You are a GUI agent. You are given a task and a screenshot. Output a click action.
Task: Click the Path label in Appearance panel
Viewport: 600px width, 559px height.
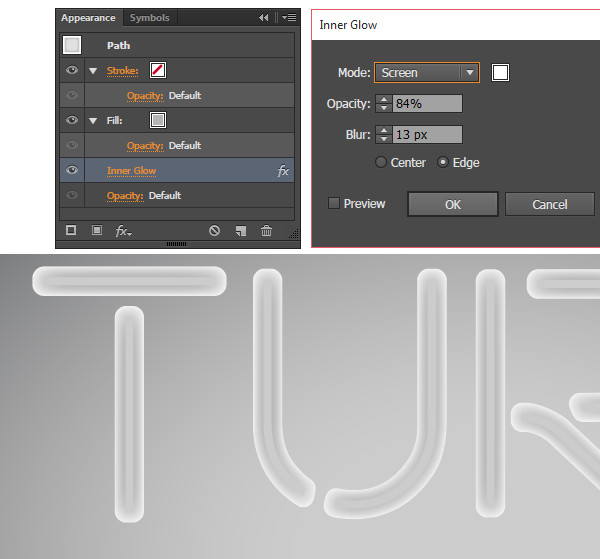coord(119,46)
